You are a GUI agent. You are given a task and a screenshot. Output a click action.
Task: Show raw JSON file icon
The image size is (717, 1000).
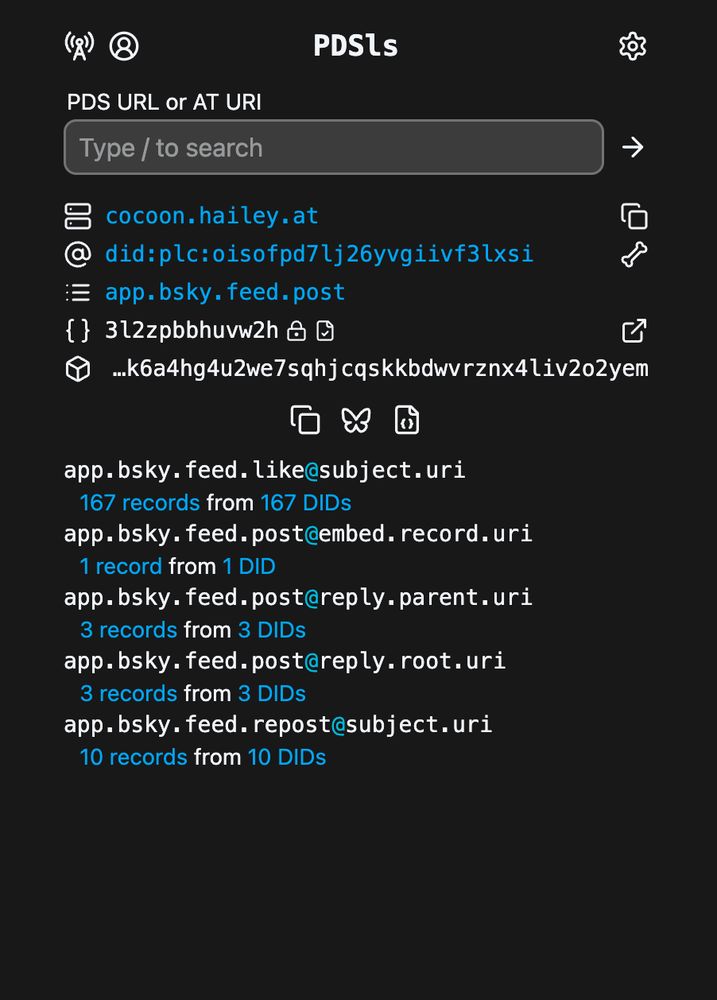(407, 420)
